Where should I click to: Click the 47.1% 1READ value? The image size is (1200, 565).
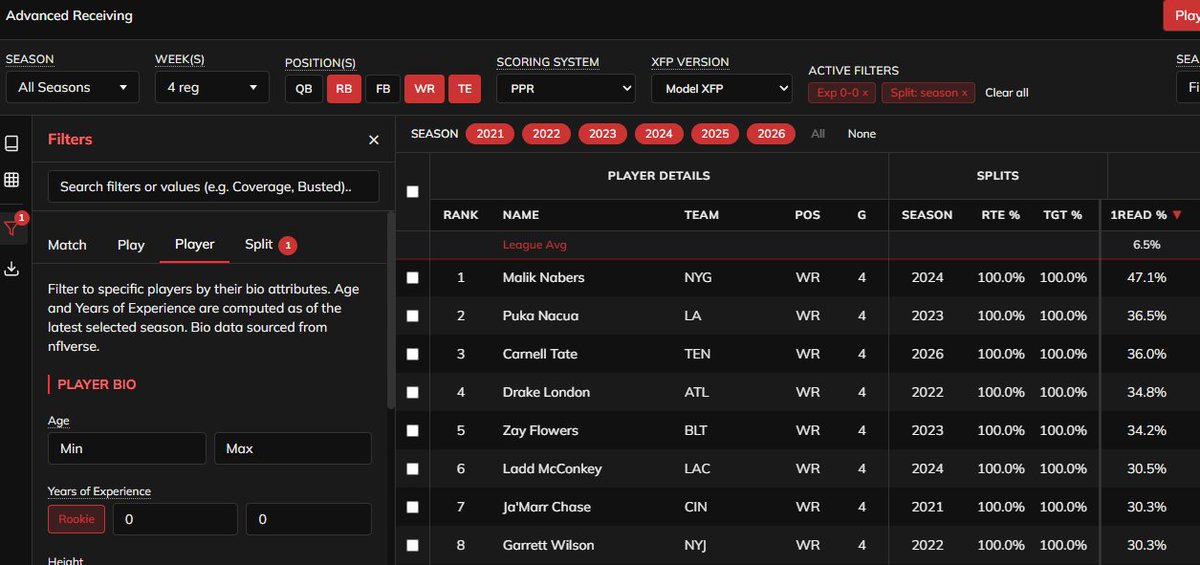(x=1148, y=277)
